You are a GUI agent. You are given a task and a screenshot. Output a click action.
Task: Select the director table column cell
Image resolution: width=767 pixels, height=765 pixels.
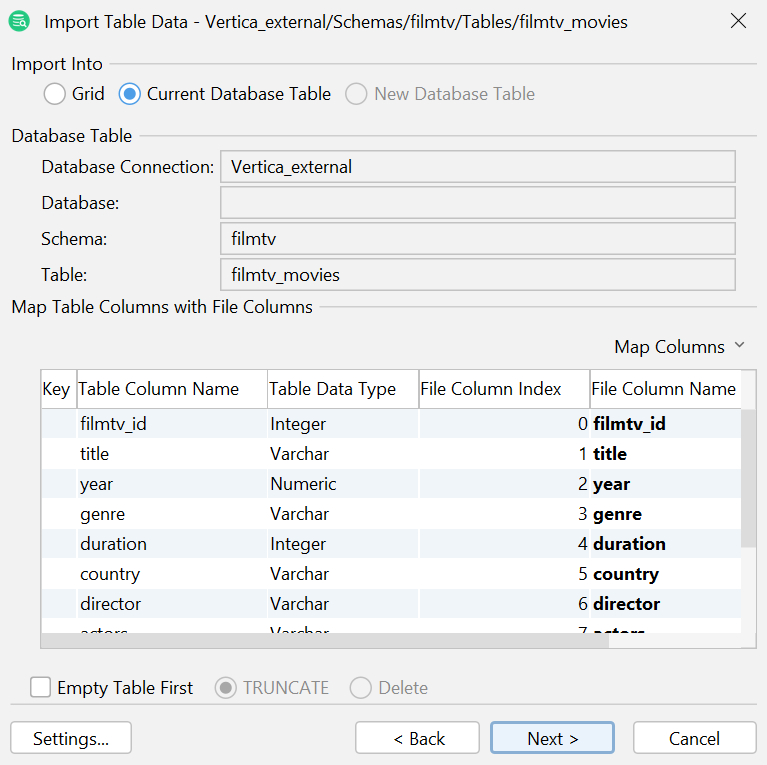click(172, 604)
